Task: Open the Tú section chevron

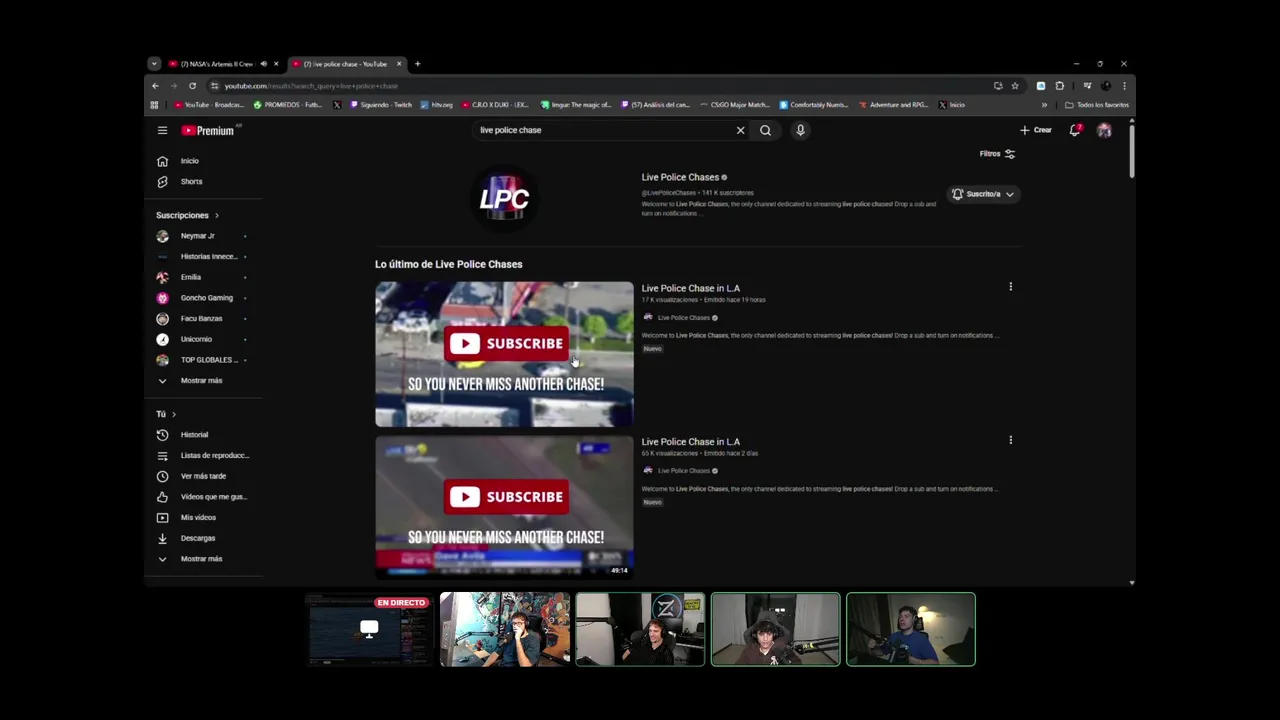Action: click(x=173, y=414)
